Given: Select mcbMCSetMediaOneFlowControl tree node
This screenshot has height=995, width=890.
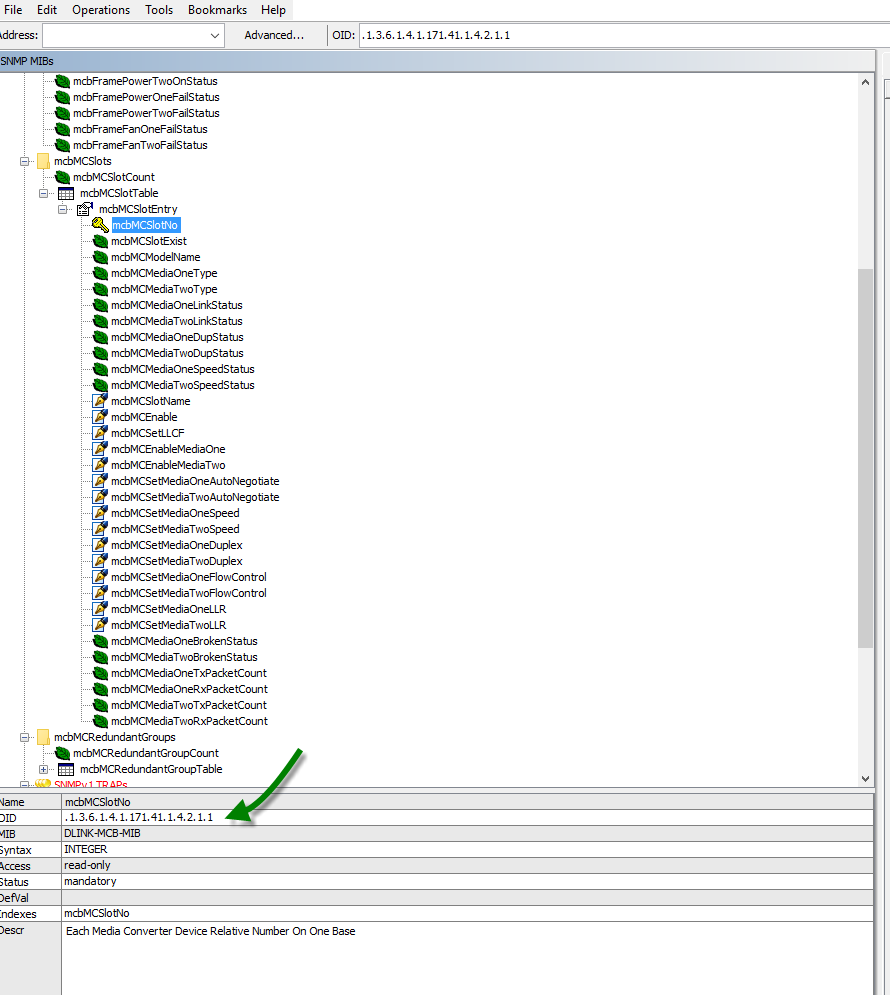Looking at the screenshot, I should pos(188,577).
